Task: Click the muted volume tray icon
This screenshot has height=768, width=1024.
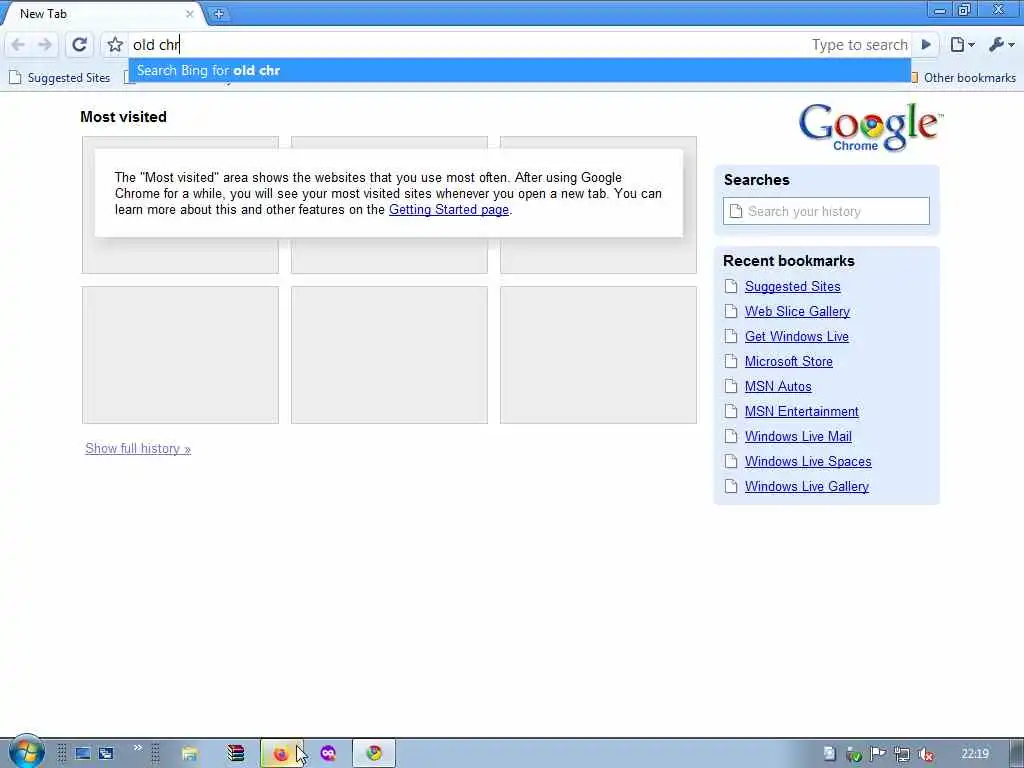Action: [x=926, y=754]
